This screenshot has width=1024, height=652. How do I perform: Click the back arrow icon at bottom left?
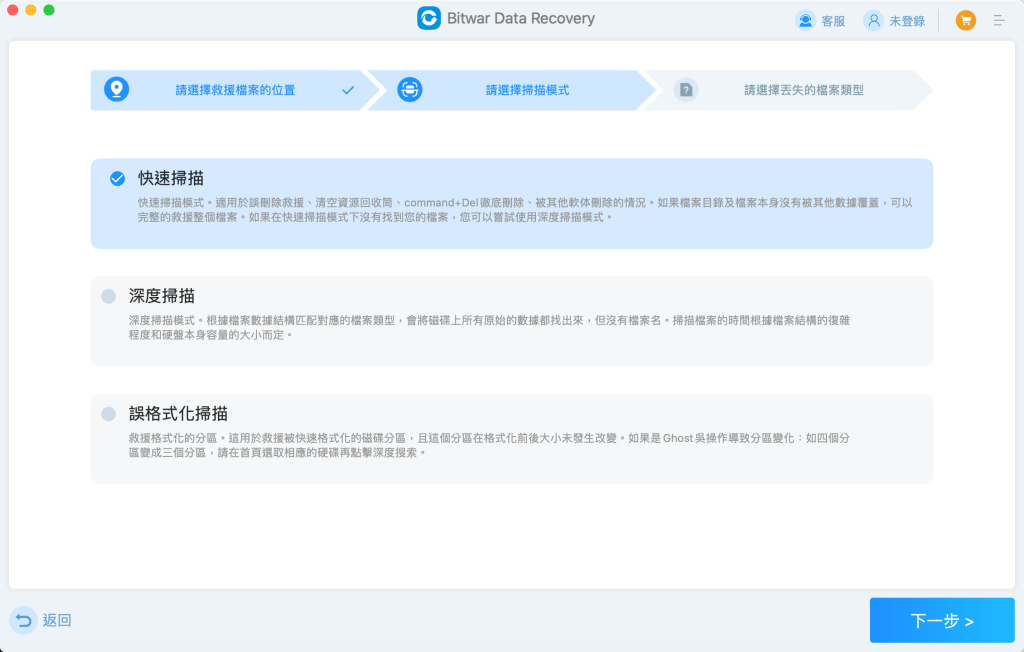pyautogui.click(x=23, y=620)
